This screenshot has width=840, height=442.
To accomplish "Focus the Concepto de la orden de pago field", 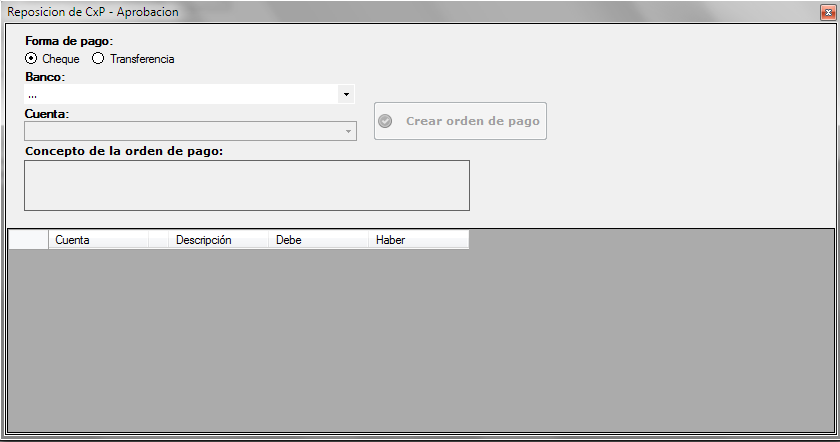I will 247,185.
